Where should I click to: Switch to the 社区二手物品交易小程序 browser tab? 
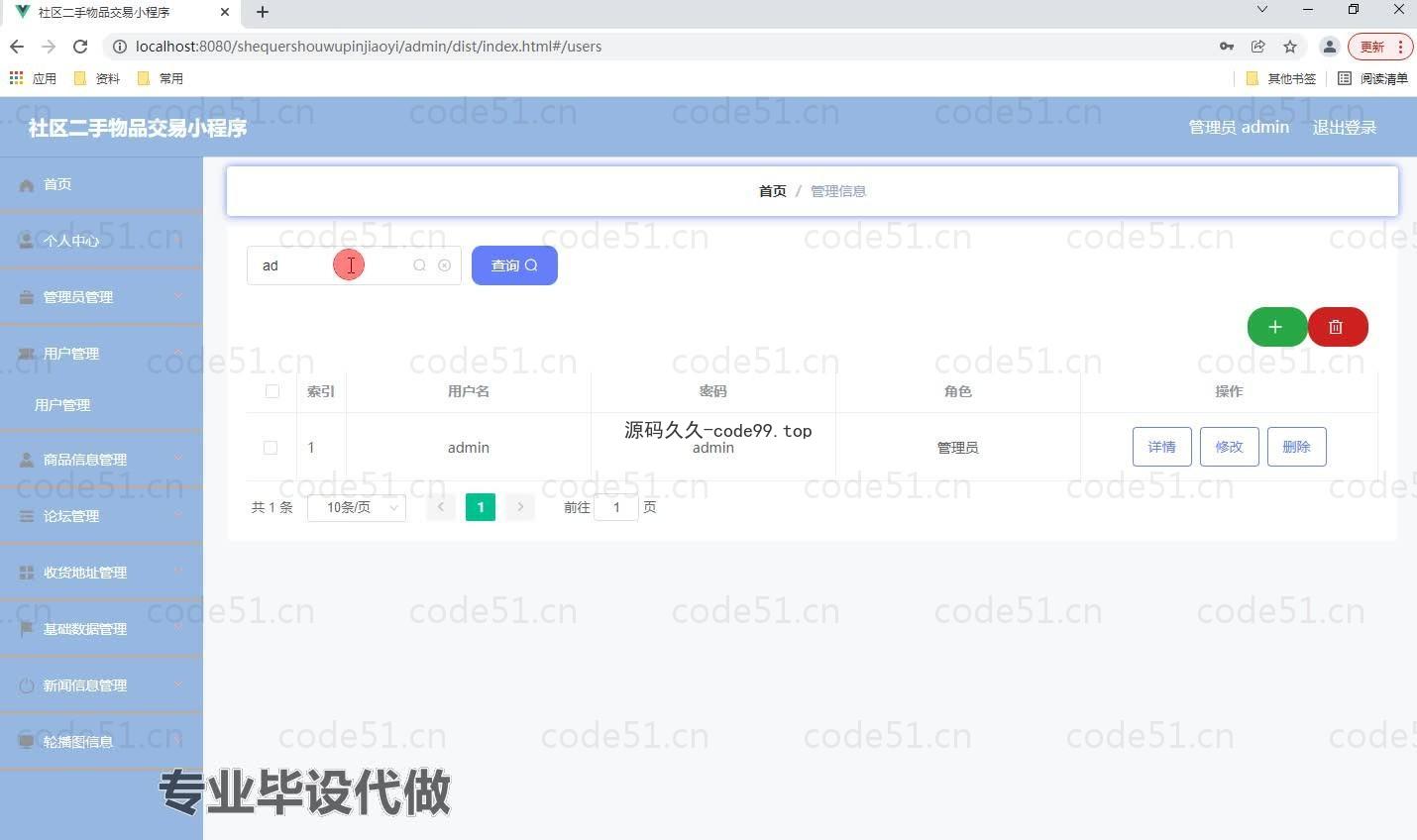[121, 12]
